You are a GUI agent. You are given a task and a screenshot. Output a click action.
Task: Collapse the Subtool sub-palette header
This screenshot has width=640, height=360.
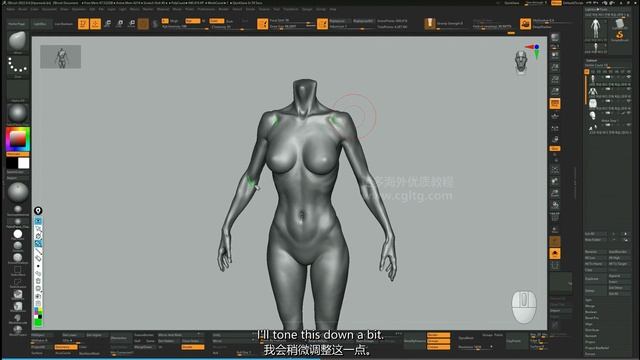coord(591,60)
